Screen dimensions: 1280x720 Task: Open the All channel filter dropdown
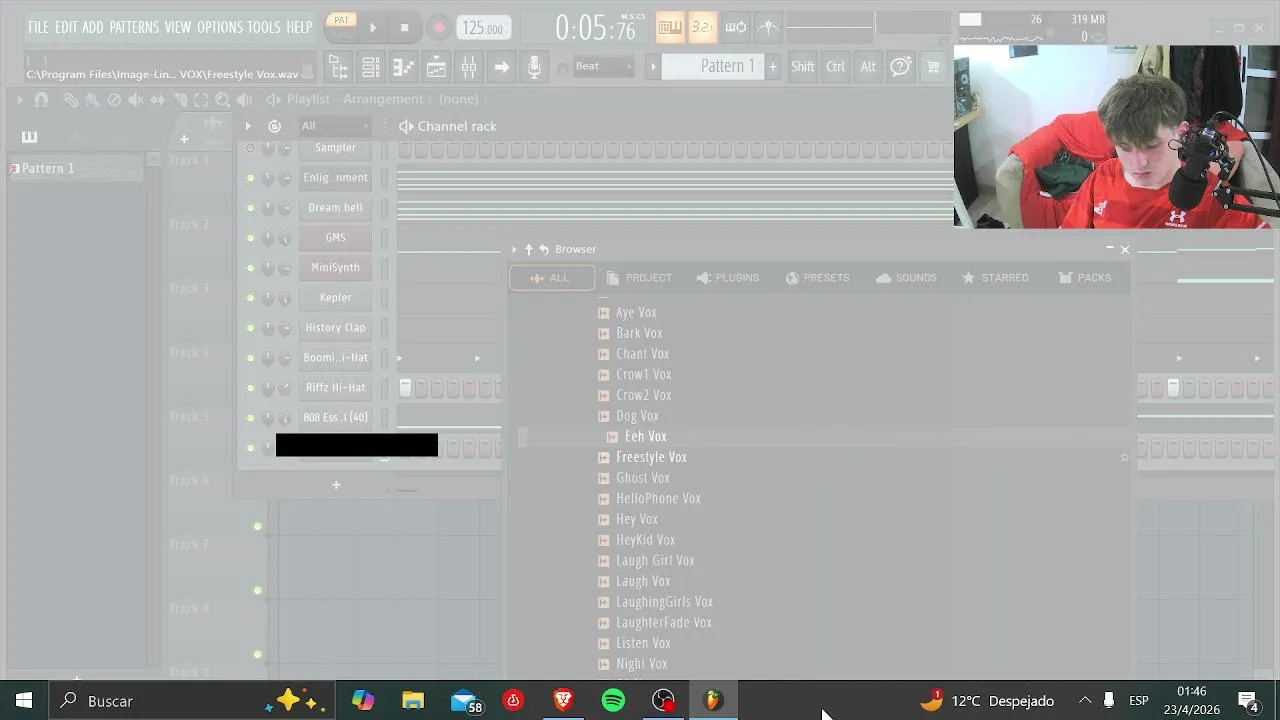pyautogui.click(x=334, y=126)
